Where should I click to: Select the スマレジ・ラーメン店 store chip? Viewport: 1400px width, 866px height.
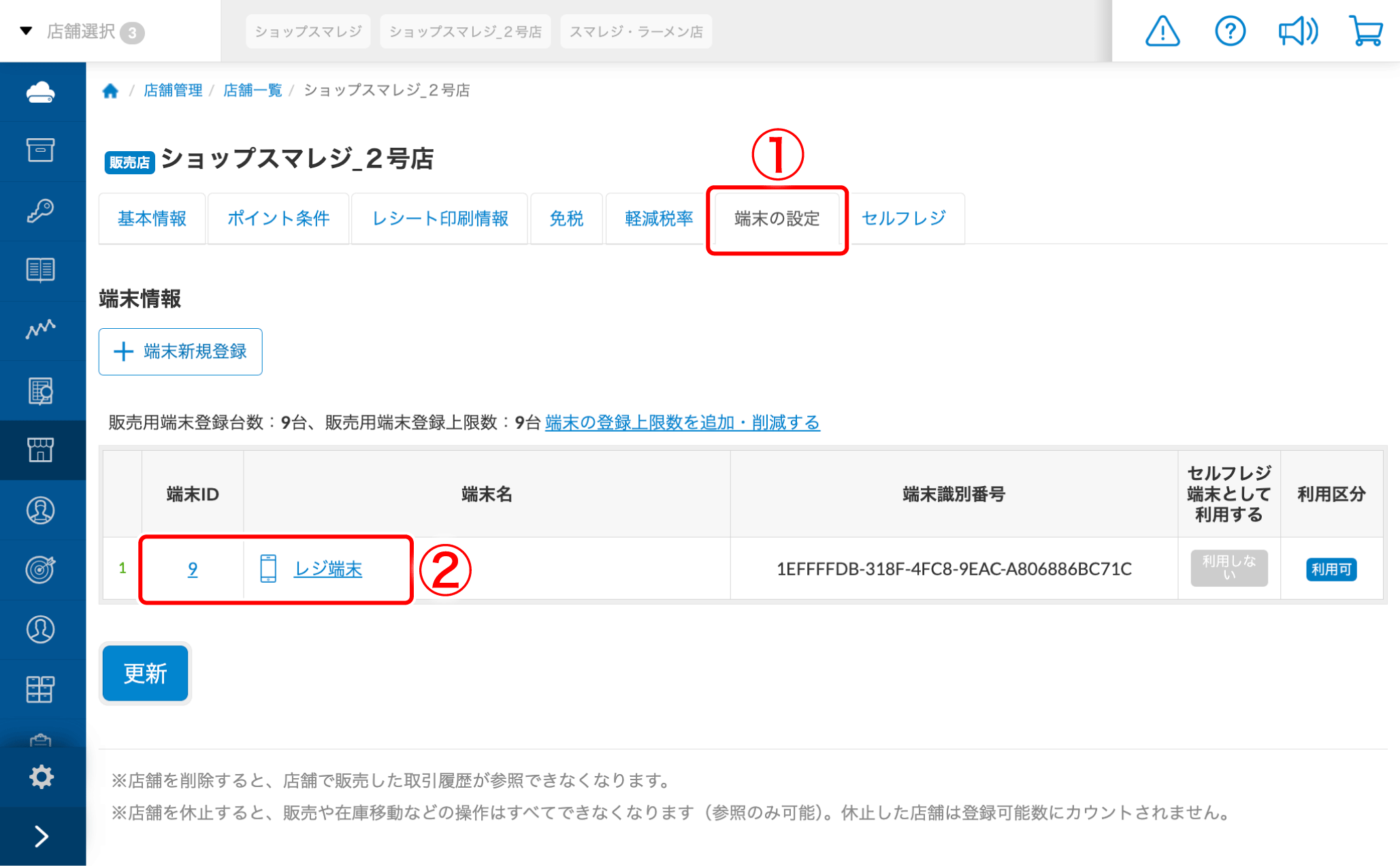tap(636, 31)
